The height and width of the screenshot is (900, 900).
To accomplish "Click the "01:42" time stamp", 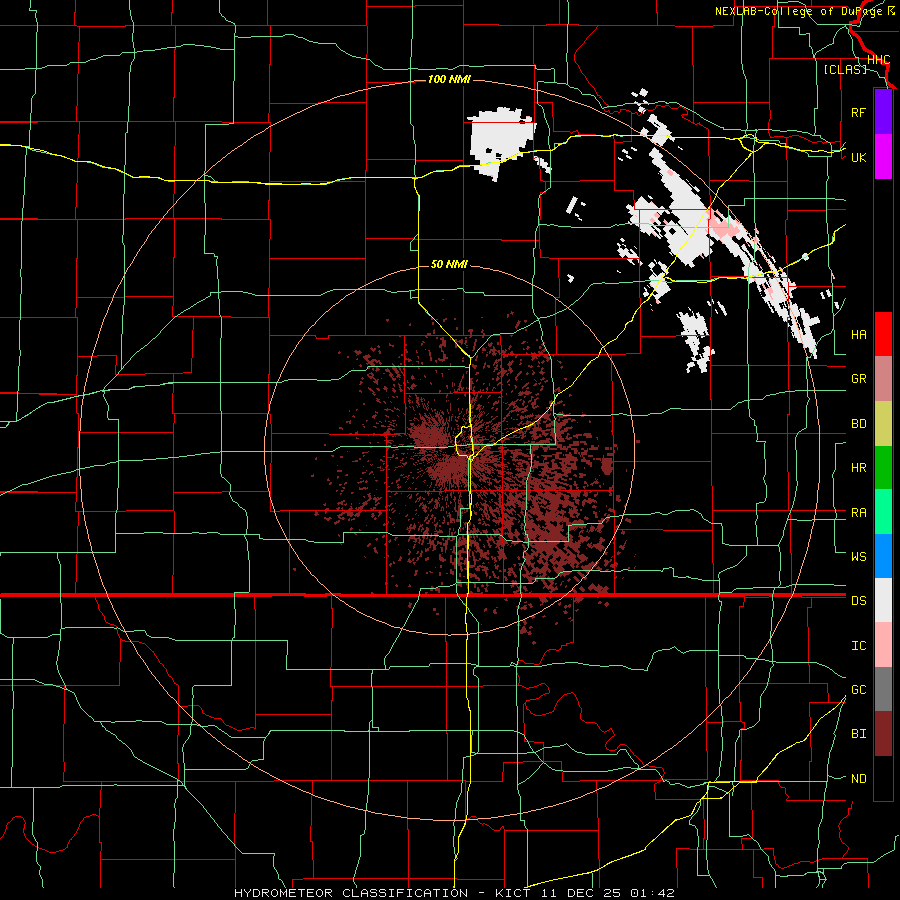I will point(652,893).
